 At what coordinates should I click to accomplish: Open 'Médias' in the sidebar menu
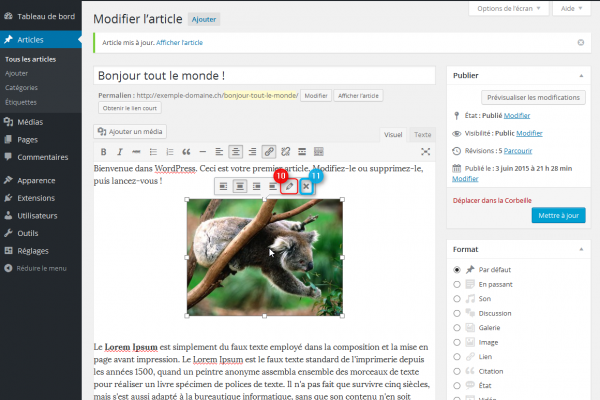(30, 122)
